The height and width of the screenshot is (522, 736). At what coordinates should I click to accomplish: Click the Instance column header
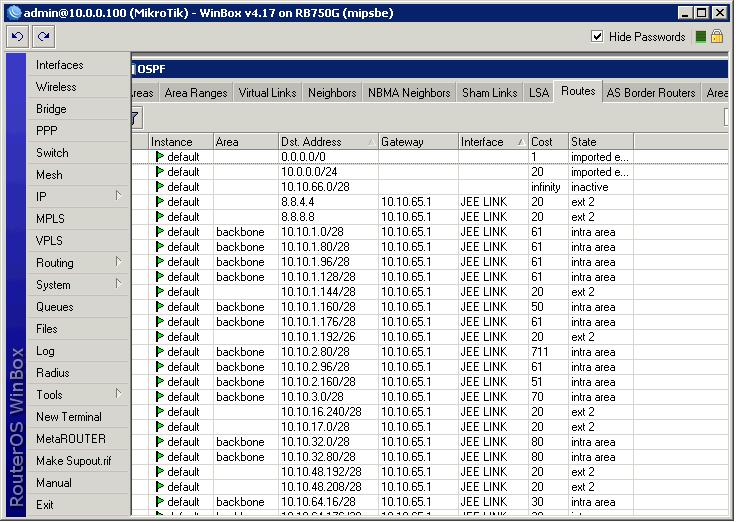pos(181,142)
